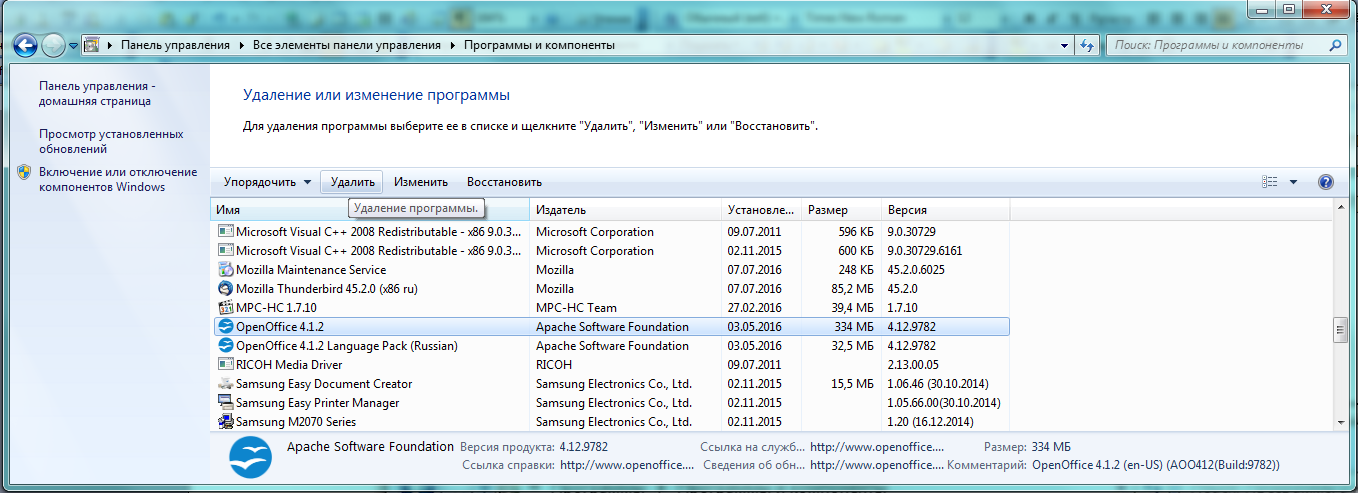Click the vertical scrollbar down arrow

1340,423
